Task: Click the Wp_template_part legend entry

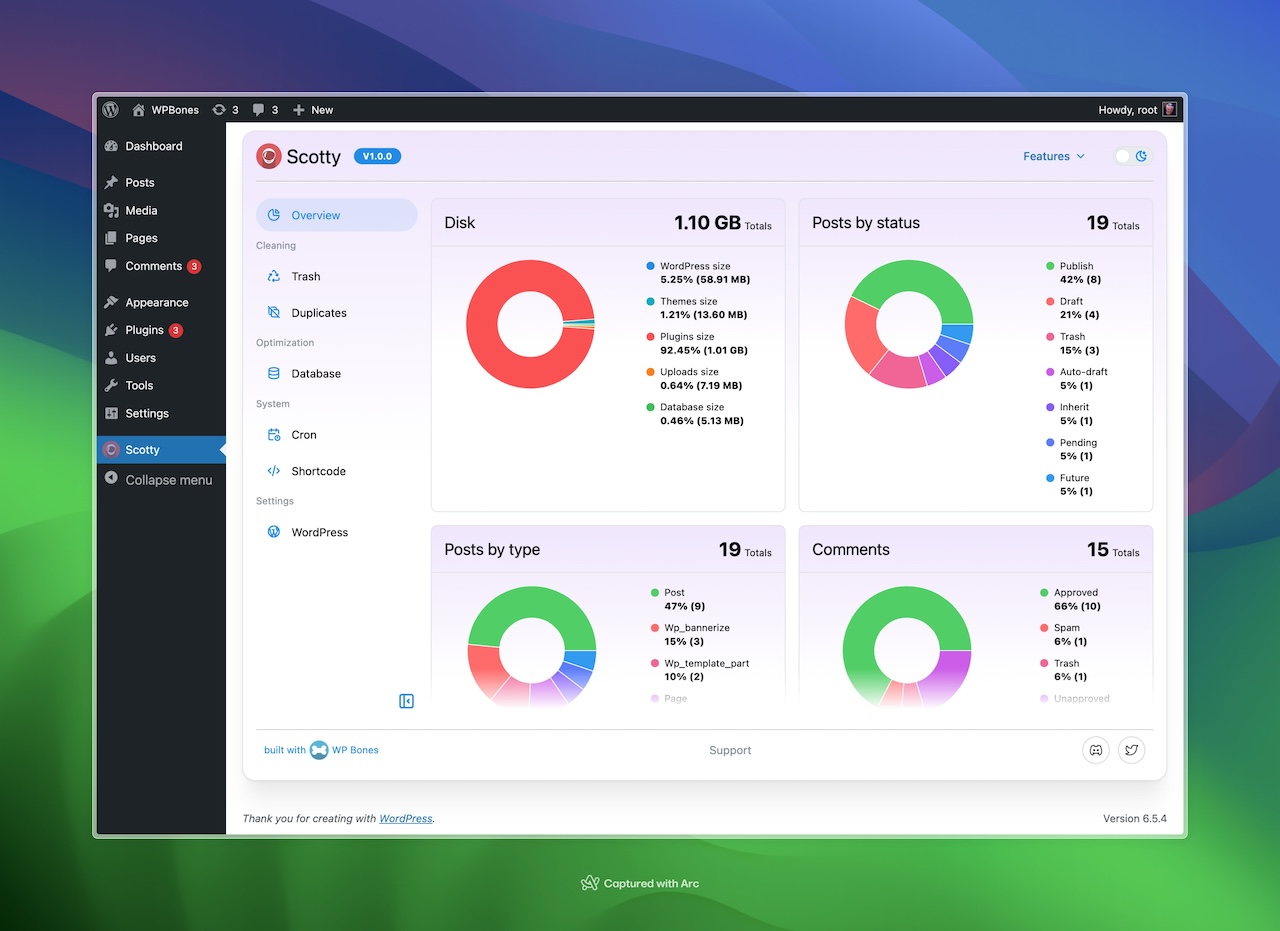Action: click(699, 670)
